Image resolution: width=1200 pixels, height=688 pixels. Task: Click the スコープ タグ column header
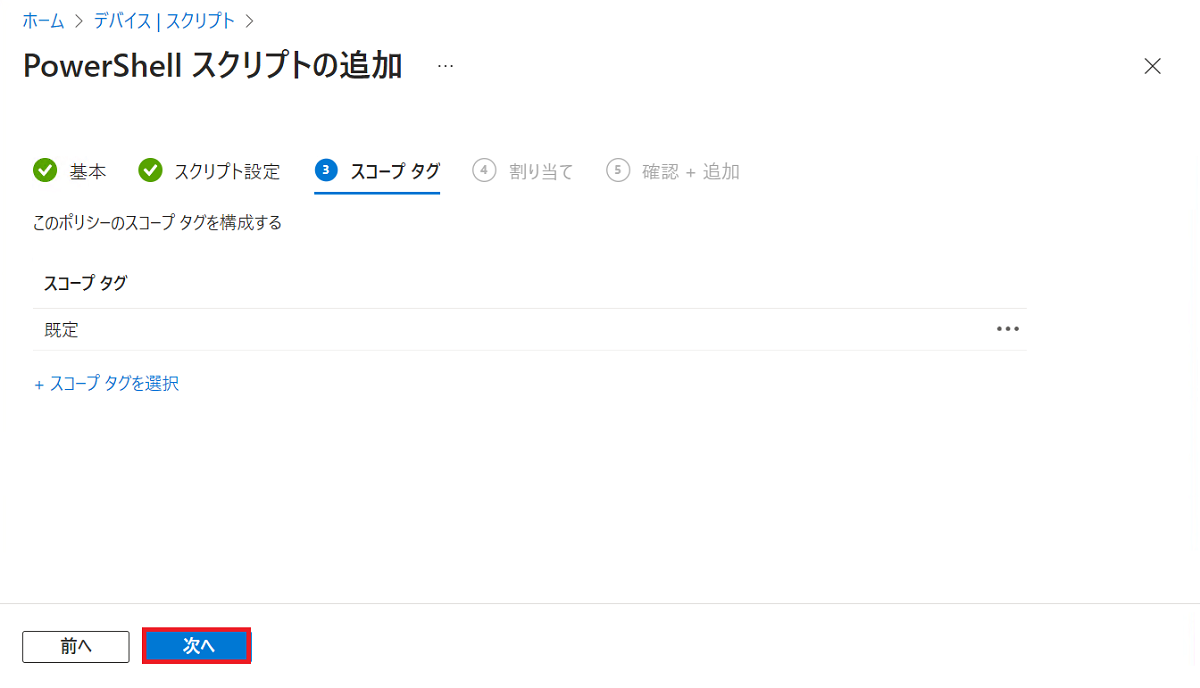(86, 283)
